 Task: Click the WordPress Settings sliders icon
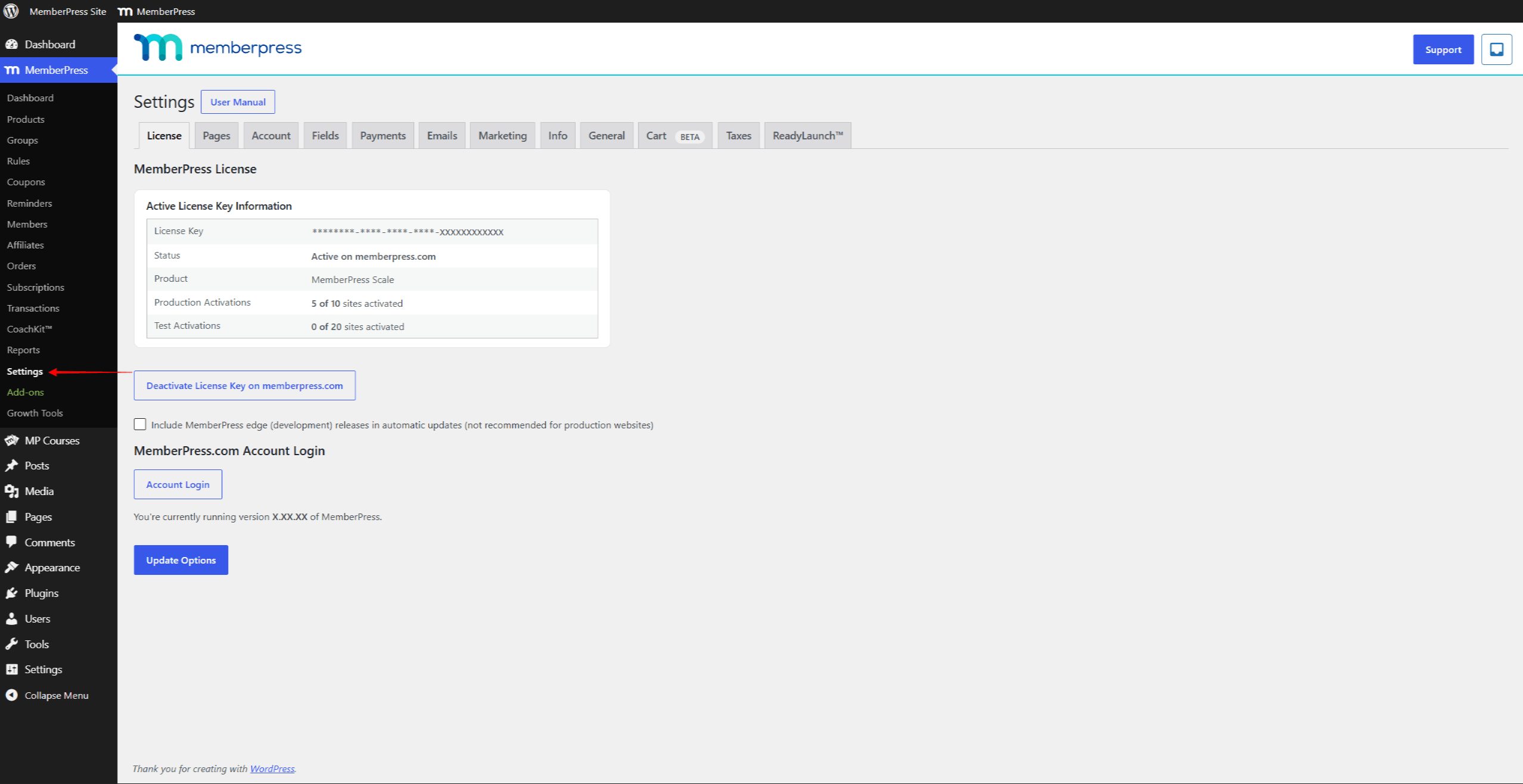click(x=11, y=670)
